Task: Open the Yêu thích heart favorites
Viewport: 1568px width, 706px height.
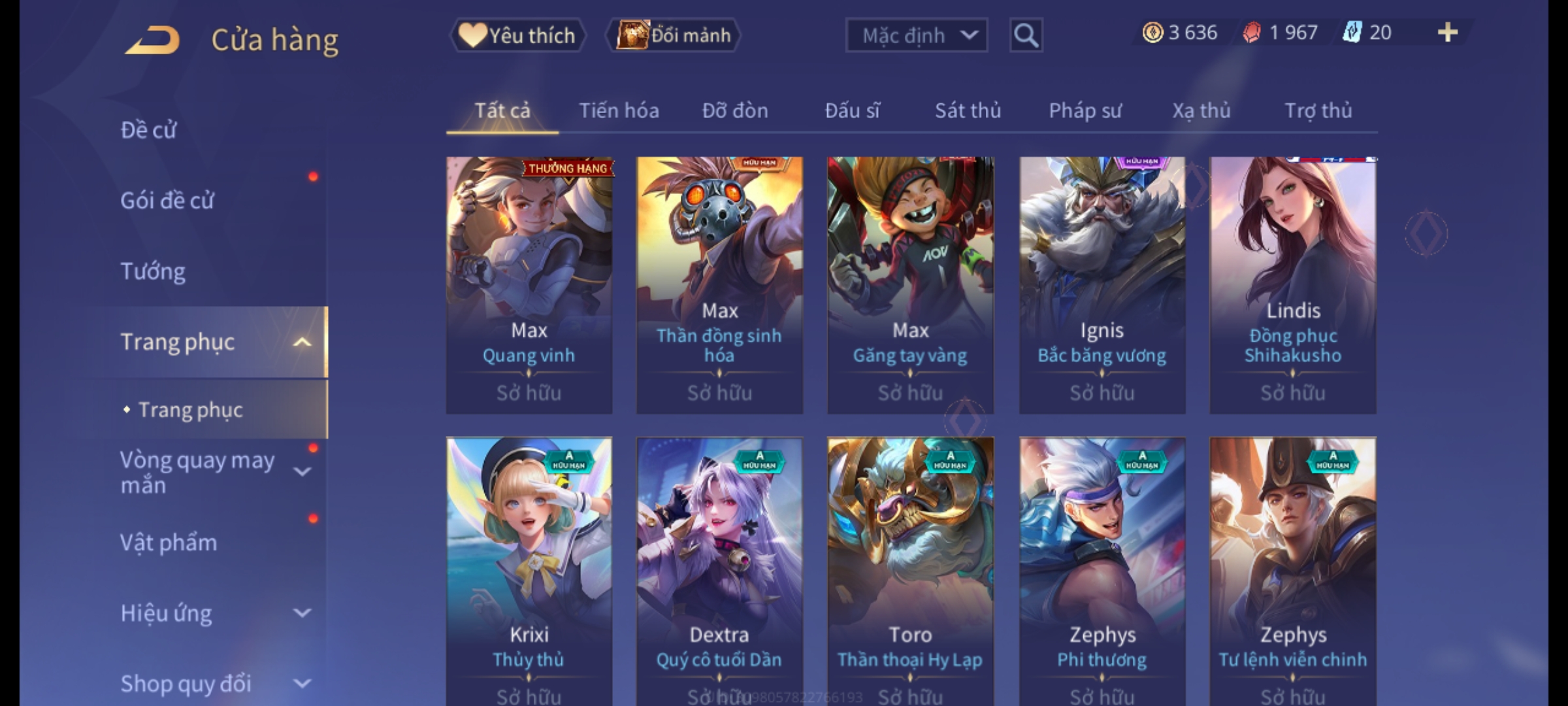Action: point(517,35)
